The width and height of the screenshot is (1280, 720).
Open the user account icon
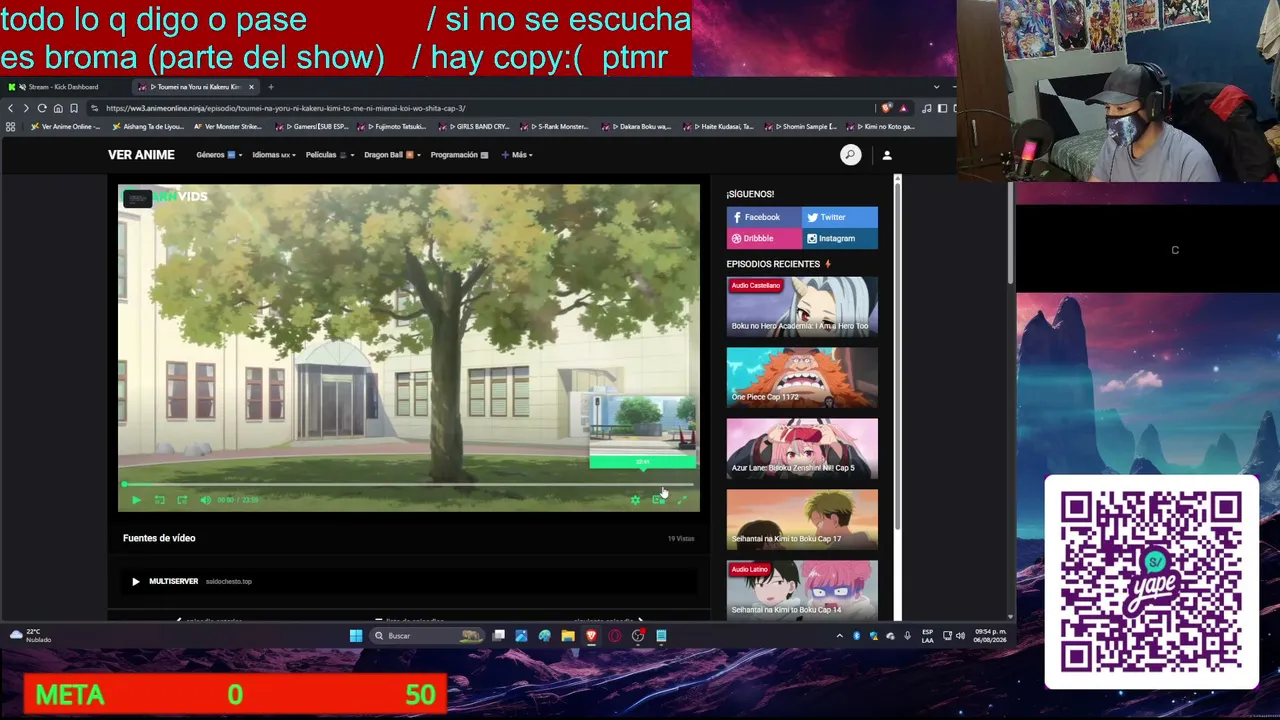[887, 155]
